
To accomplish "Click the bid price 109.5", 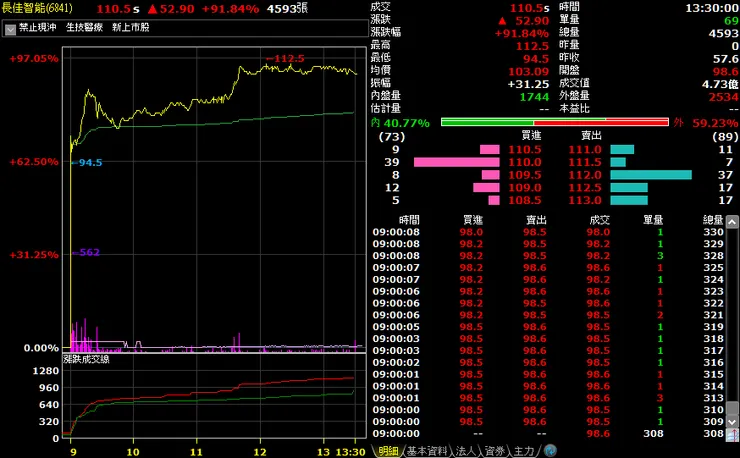I will pos(524,175).
